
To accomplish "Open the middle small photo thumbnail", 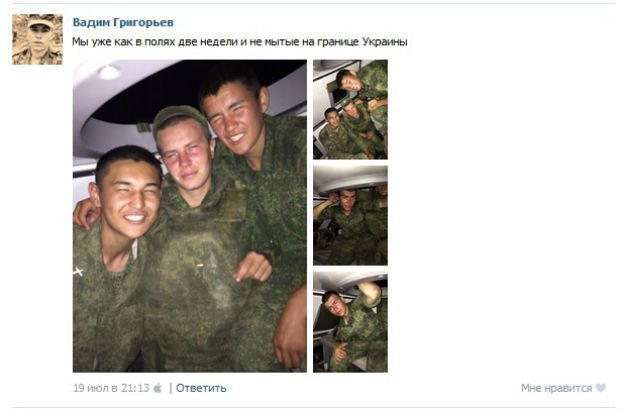I will pos(350,215).
